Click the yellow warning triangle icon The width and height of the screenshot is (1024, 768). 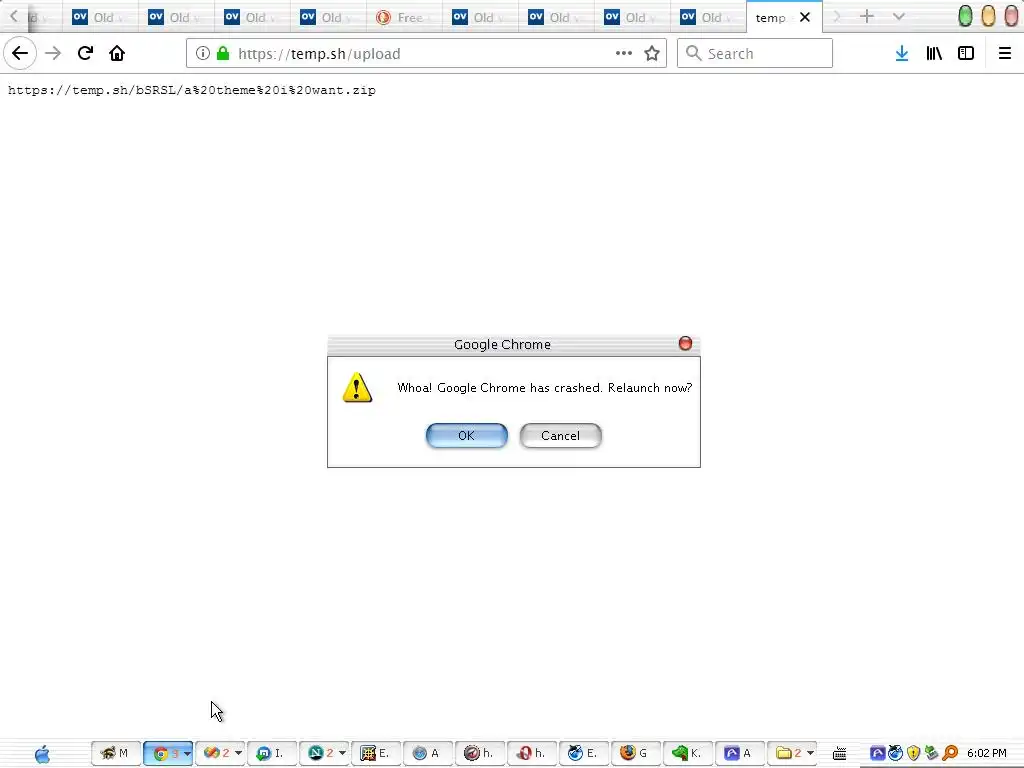(357, 388)
